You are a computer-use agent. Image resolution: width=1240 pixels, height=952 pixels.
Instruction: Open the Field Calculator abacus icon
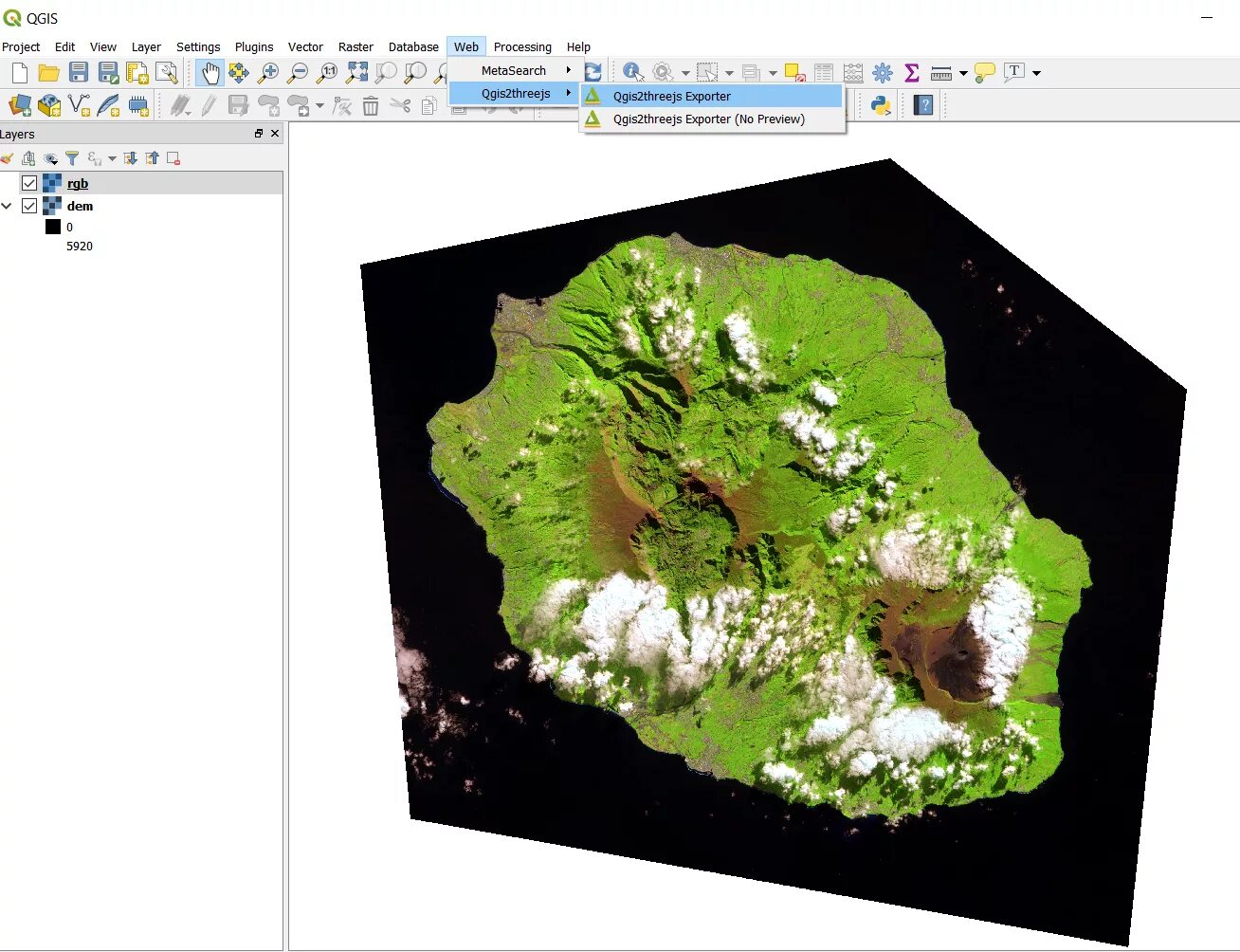tap(853, 72)
